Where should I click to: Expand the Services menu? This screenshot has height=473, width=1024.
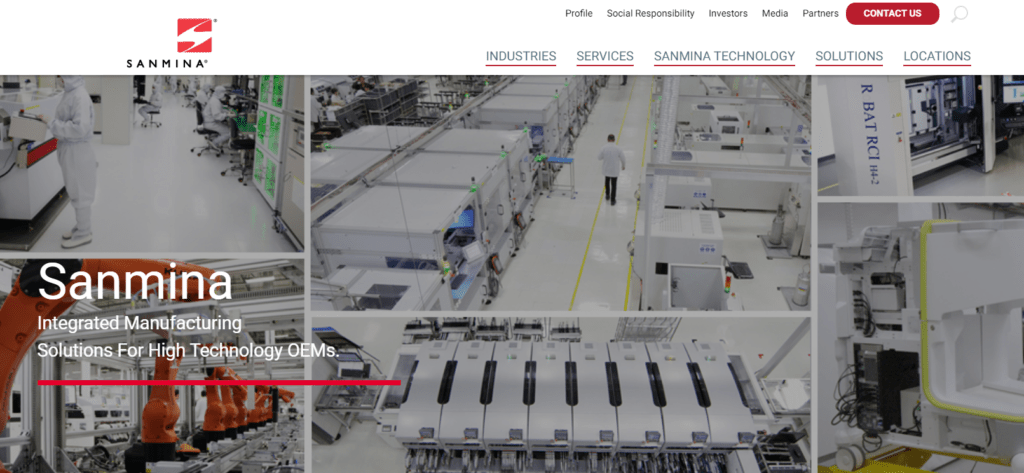tap(605, 57)
